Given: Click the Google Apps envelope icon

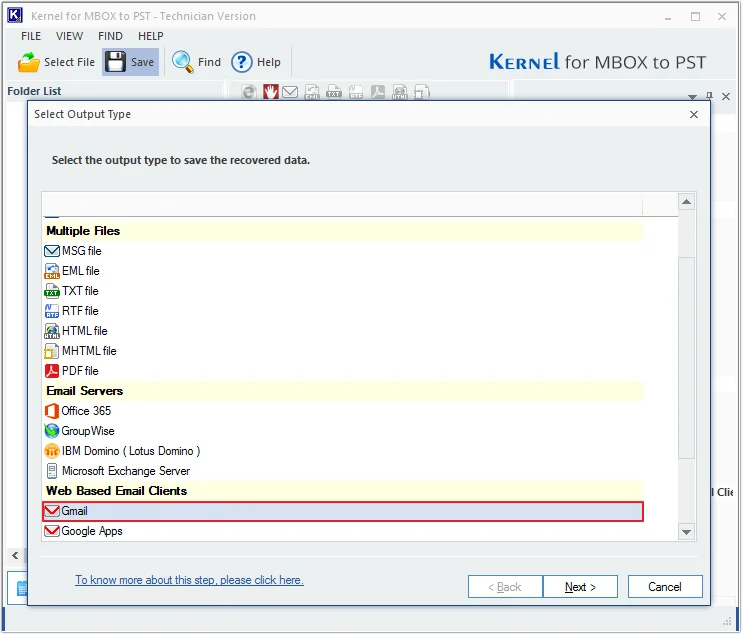Looking at the screenshot, I should [x=52, y=531].
